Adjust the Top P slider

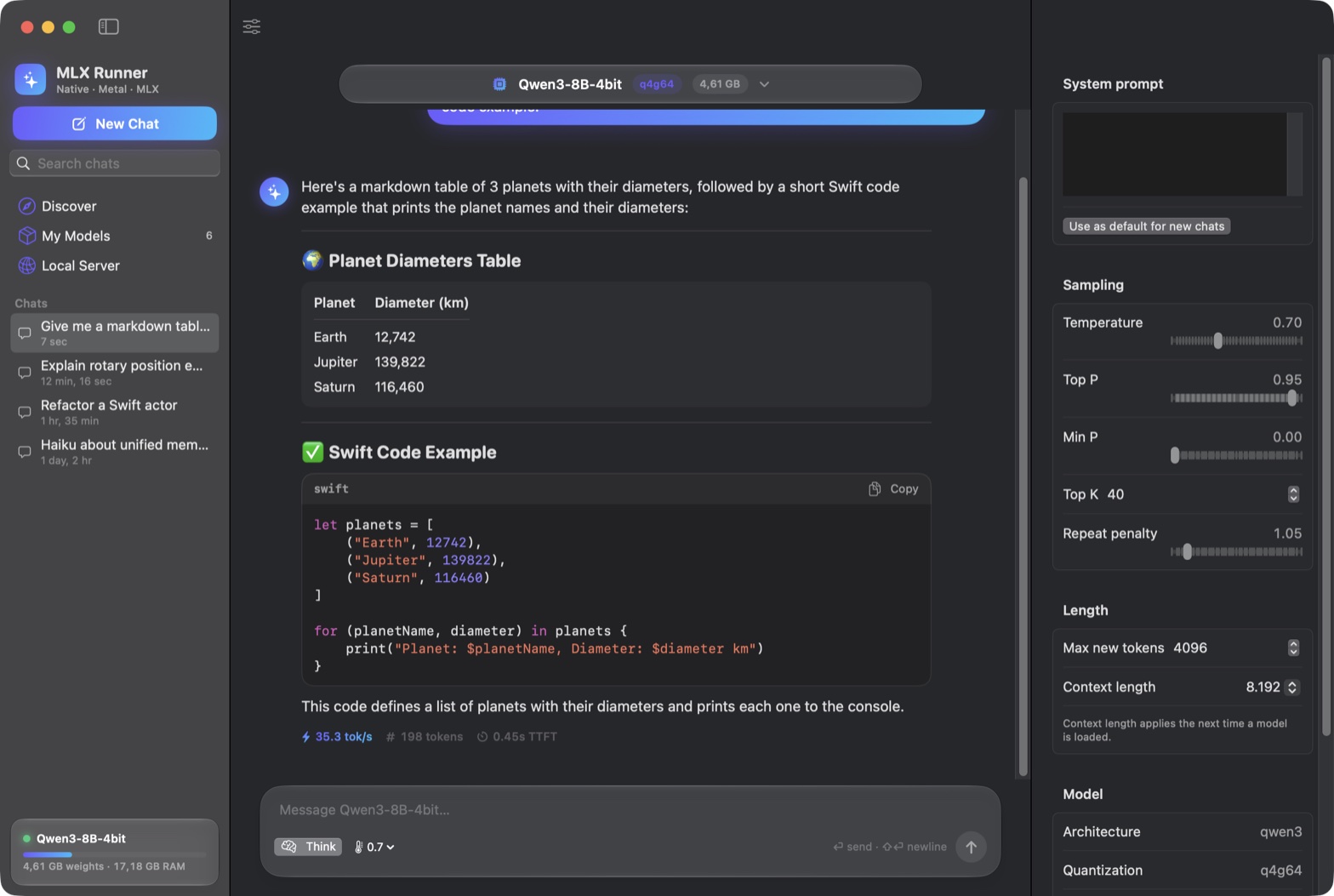coord(1236,397)
